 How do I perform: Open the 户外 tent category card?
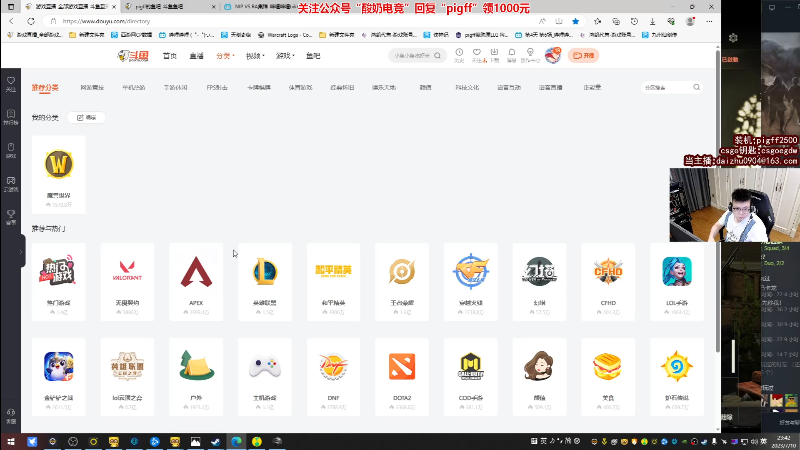click(x=196, y=377)
